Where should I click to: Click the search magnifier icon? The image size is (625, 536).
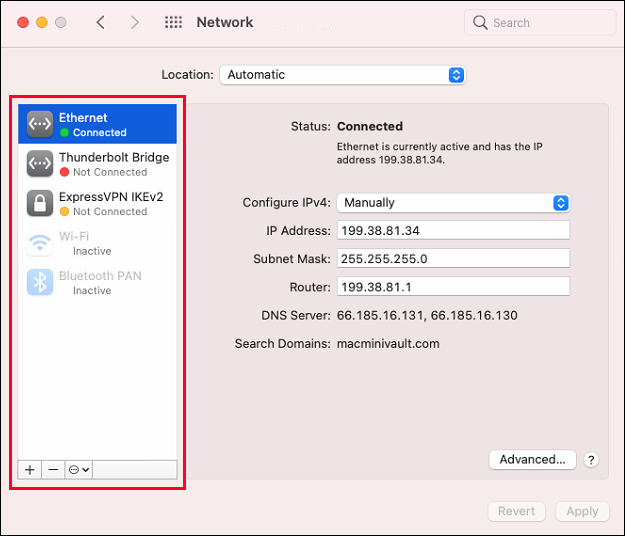pos(480,22)
